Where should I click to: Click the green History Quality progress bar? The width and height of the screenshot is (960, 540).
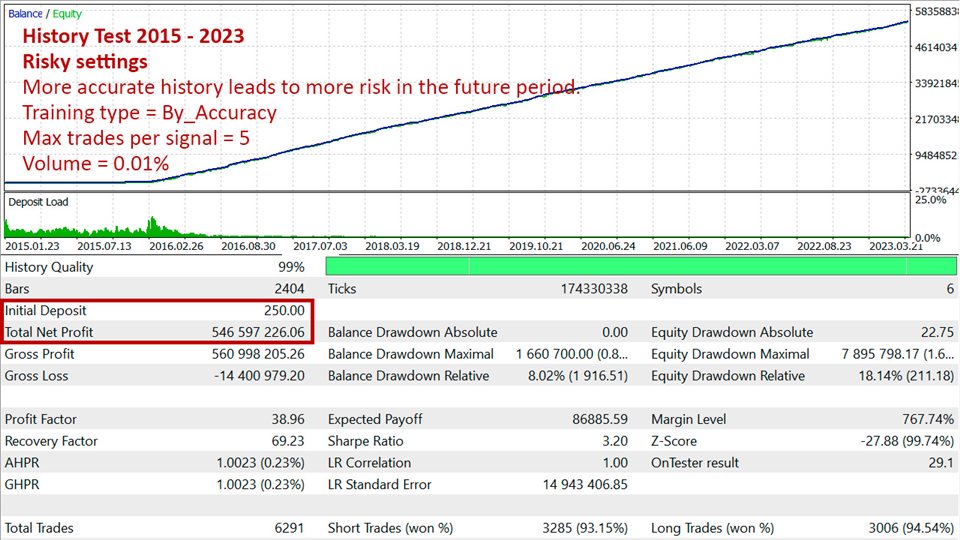(x=641, y=266)
